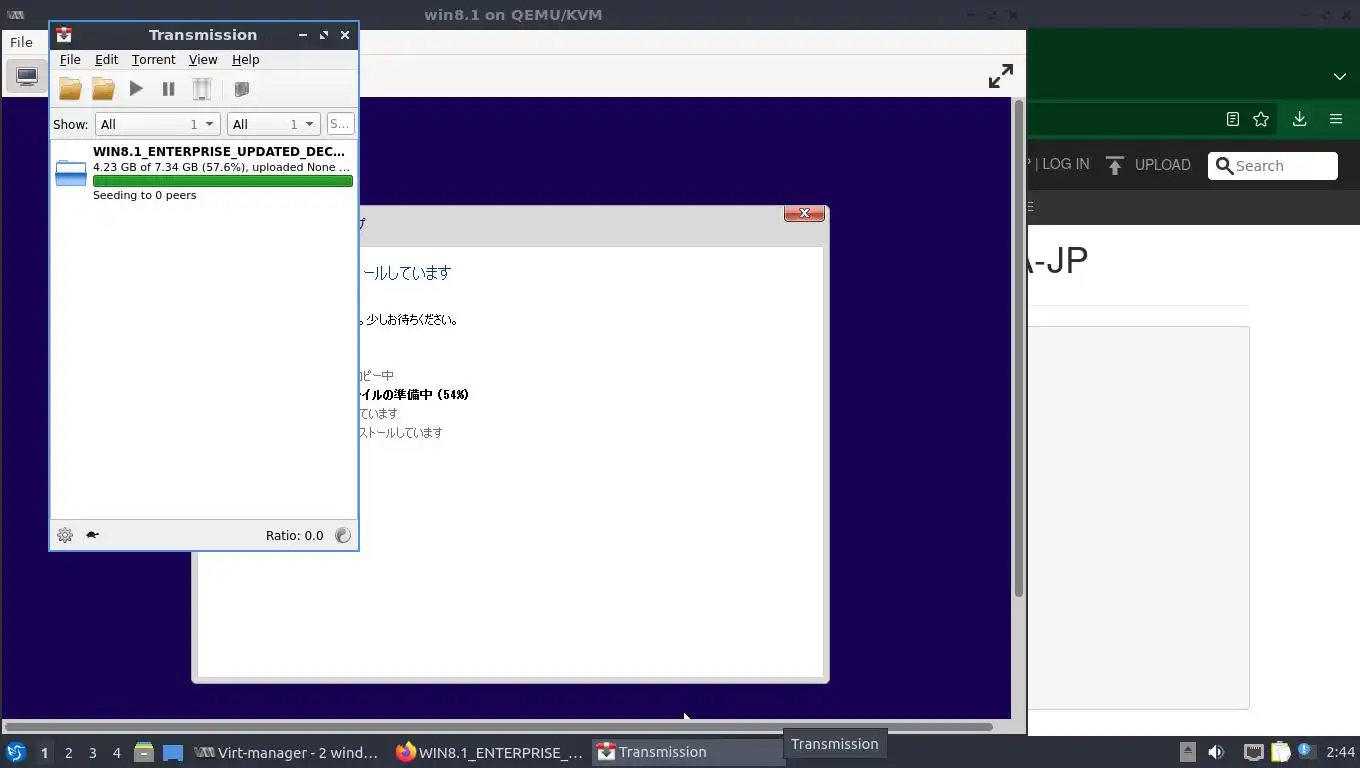Click the magnifier icon in Search box
The width and height of the screenshot is (1360, 768).
tap(1224, 166)
